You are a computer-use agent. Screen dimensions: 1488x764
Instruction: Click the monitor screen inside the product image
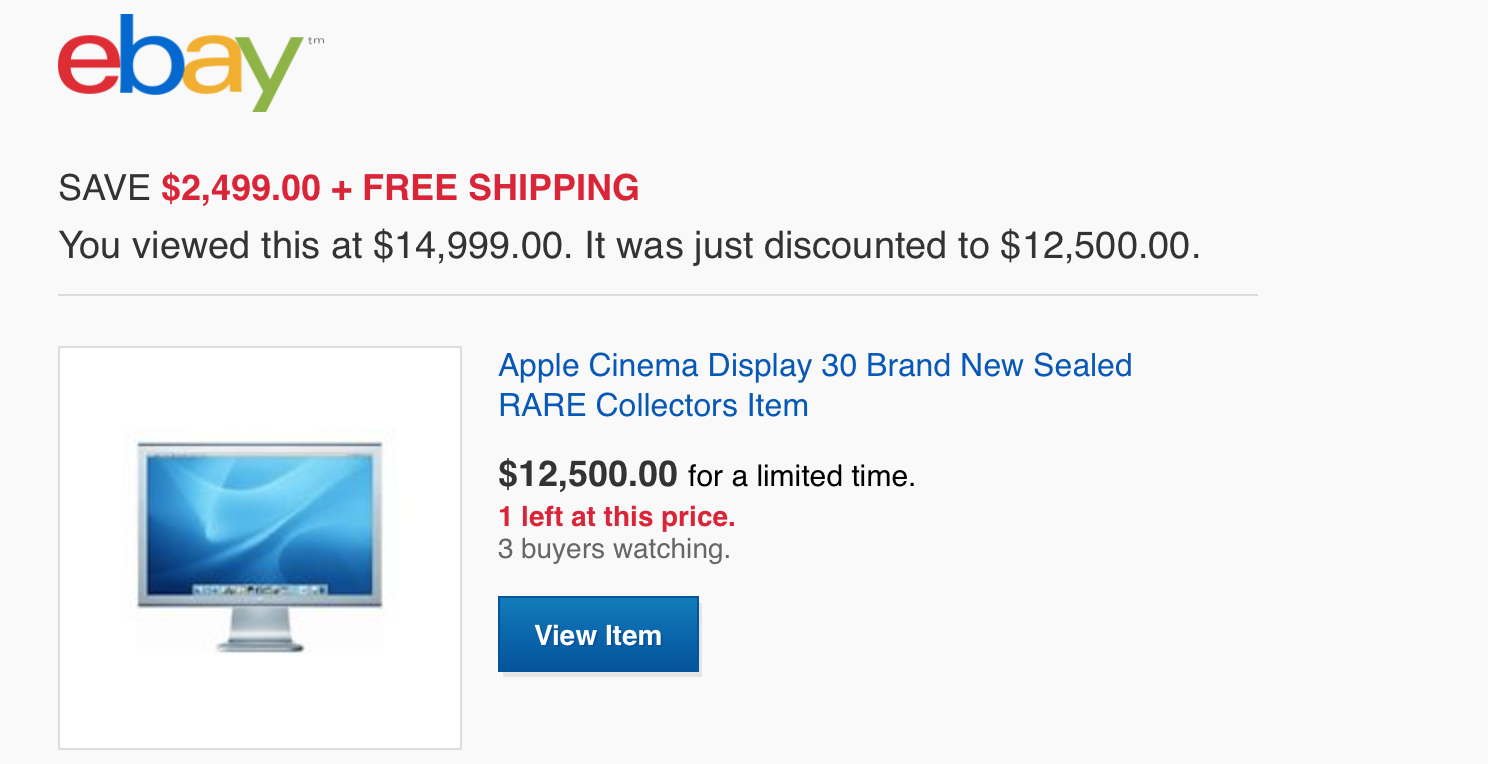pos(260,520)
